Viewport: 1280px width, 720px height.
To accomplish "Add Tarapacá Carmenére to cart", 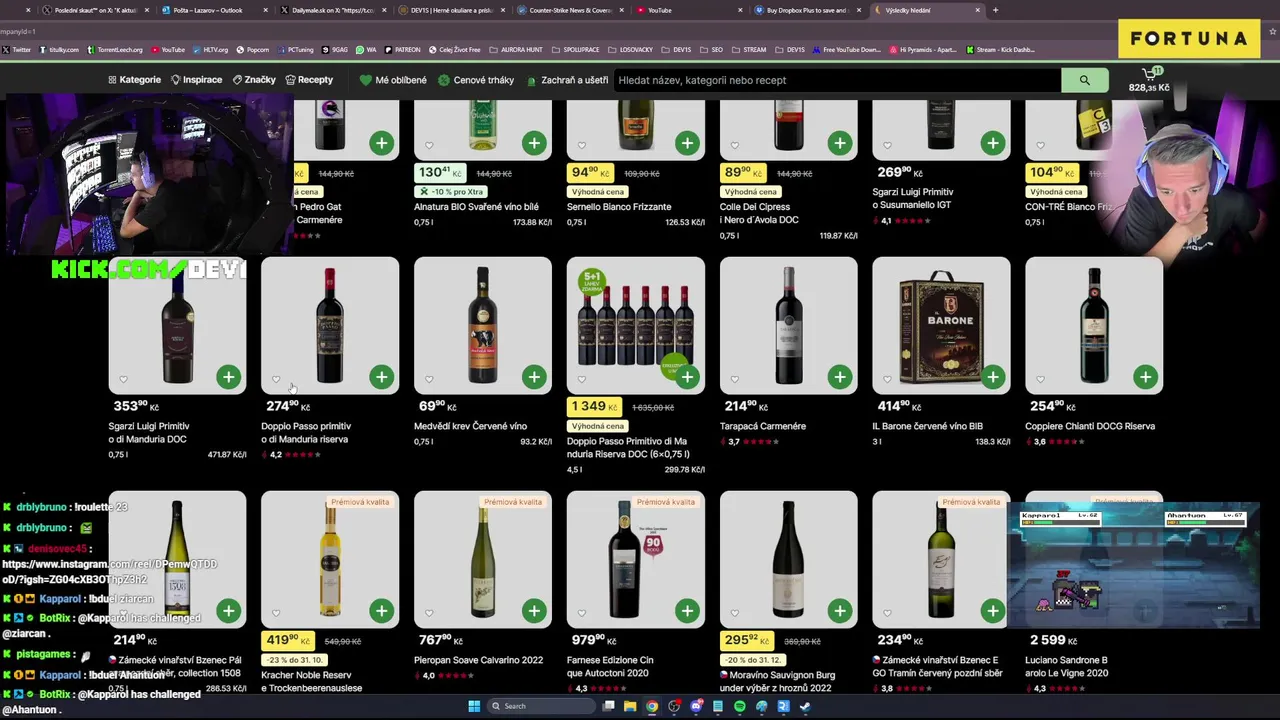I will pos(840,377).
